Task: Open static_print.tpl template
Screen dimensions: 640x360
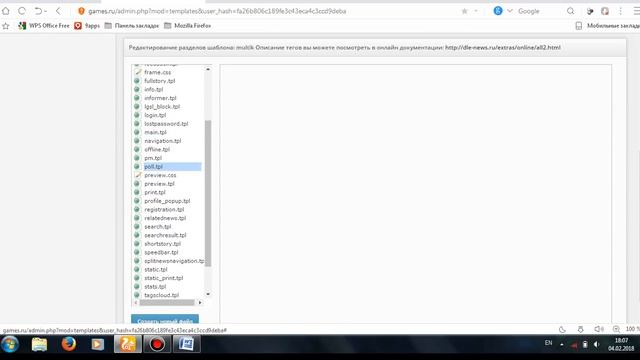Action: tap(164, 278)
